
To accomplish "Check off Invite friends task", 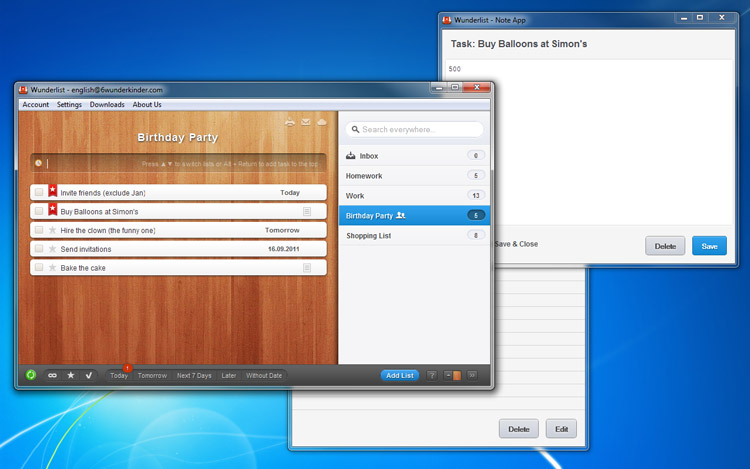I will click(39, 192).
